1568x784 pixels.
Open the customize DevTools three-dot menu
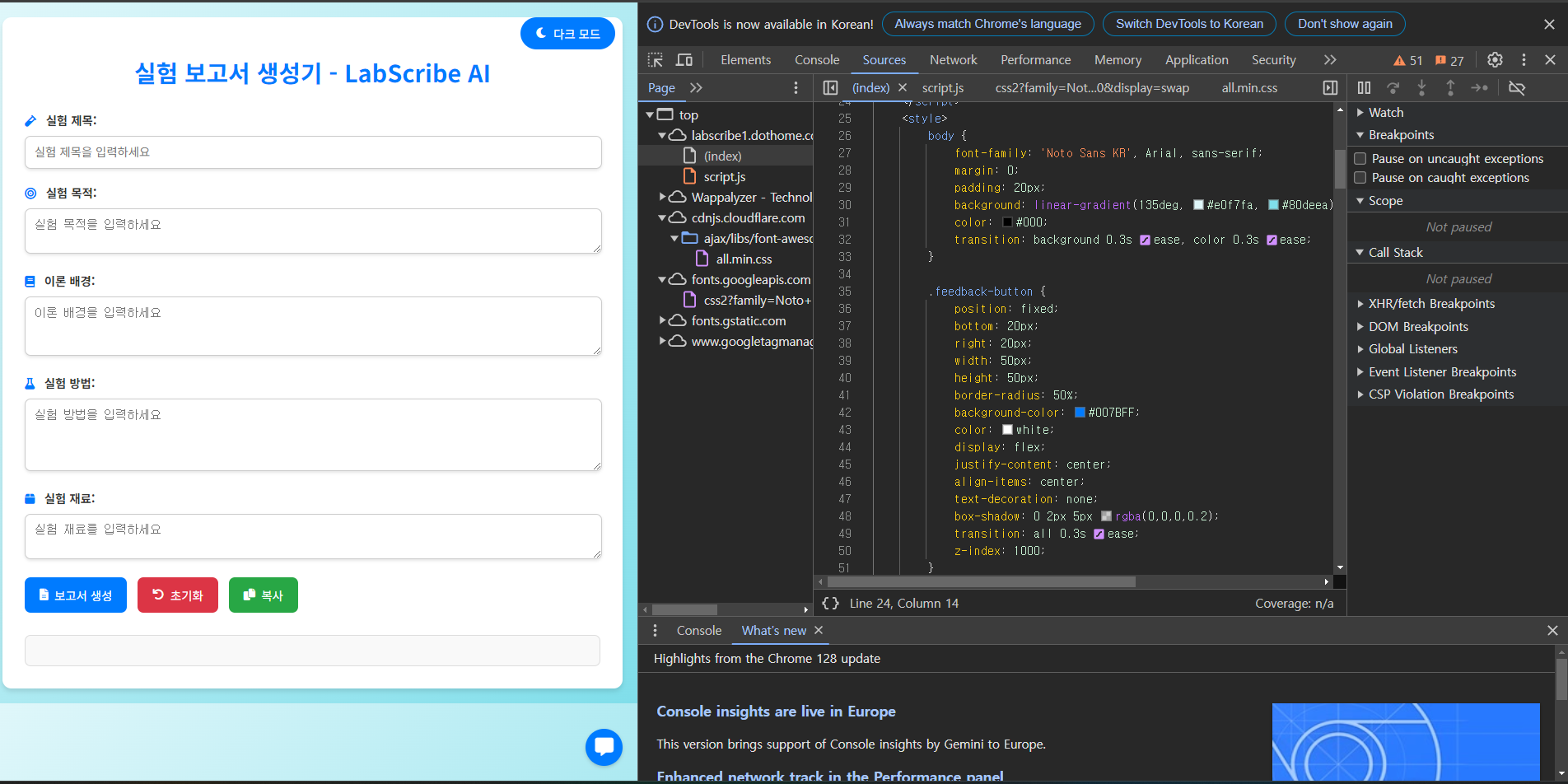point(1524,59)
